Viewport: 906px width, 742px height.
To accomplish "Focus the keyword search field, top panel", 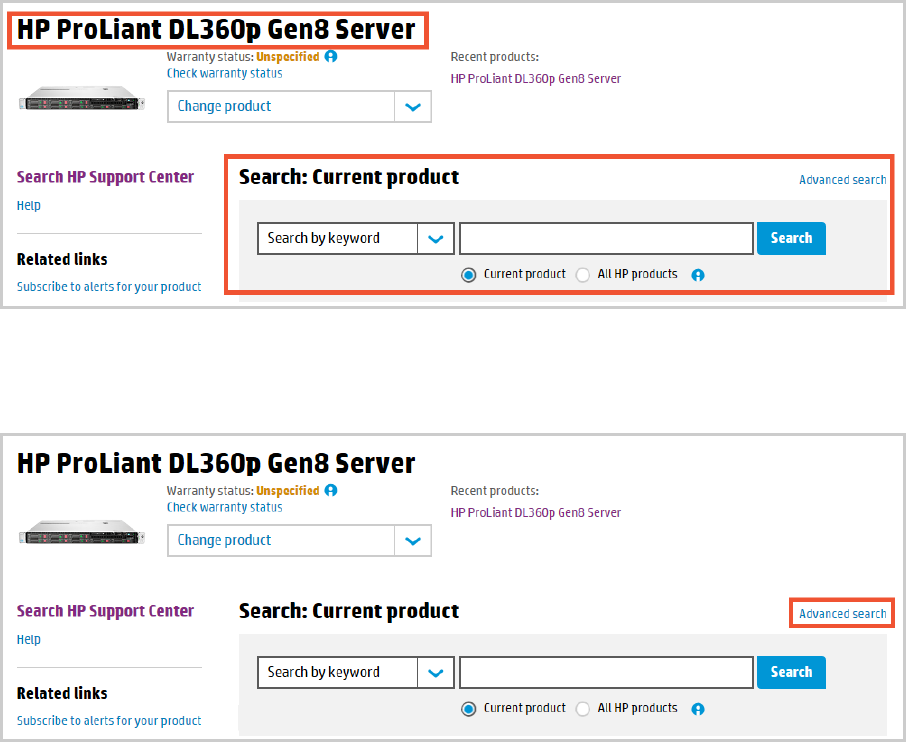I will coord(606,238).
